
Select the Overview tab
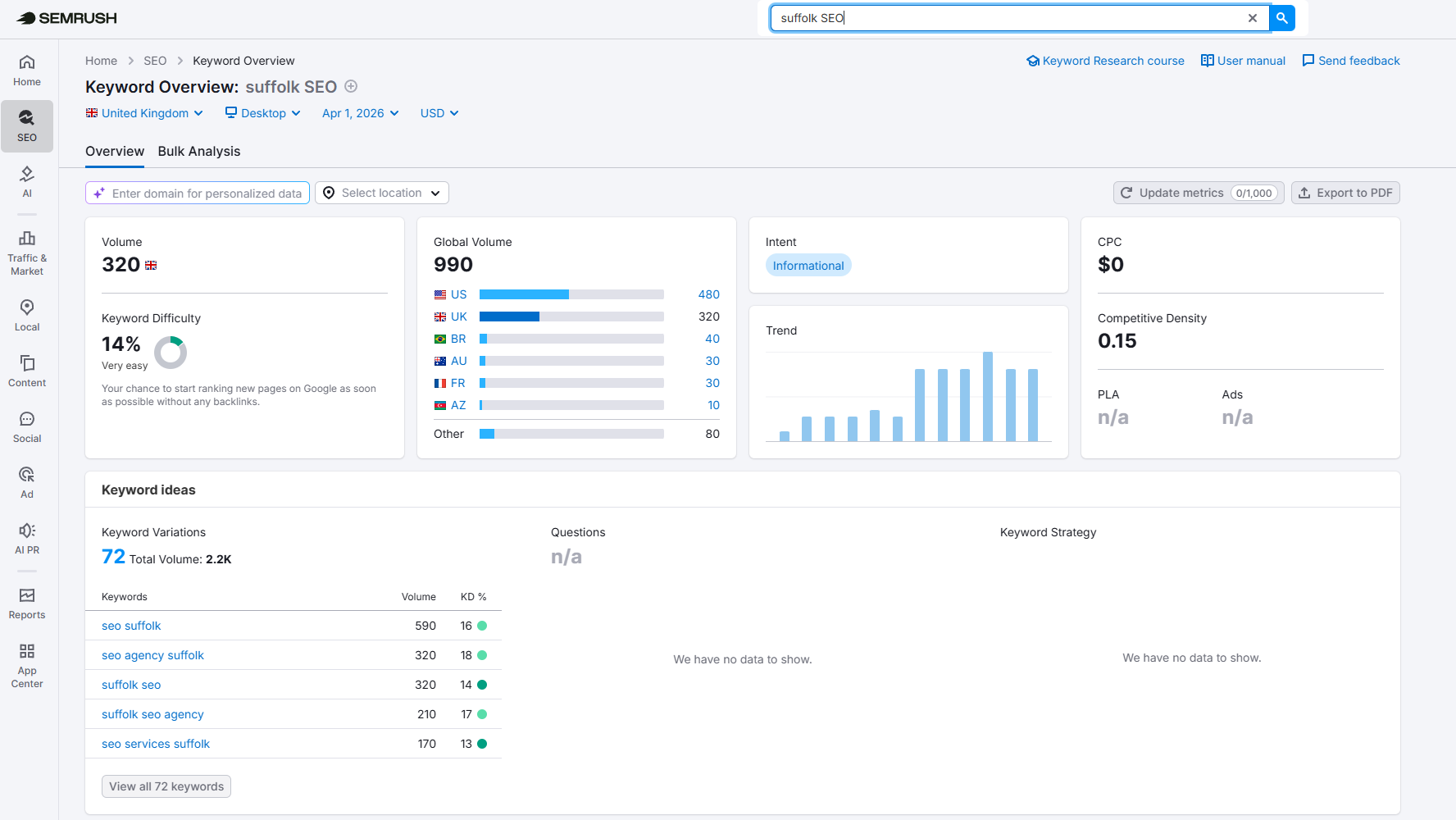click(115, 151)
